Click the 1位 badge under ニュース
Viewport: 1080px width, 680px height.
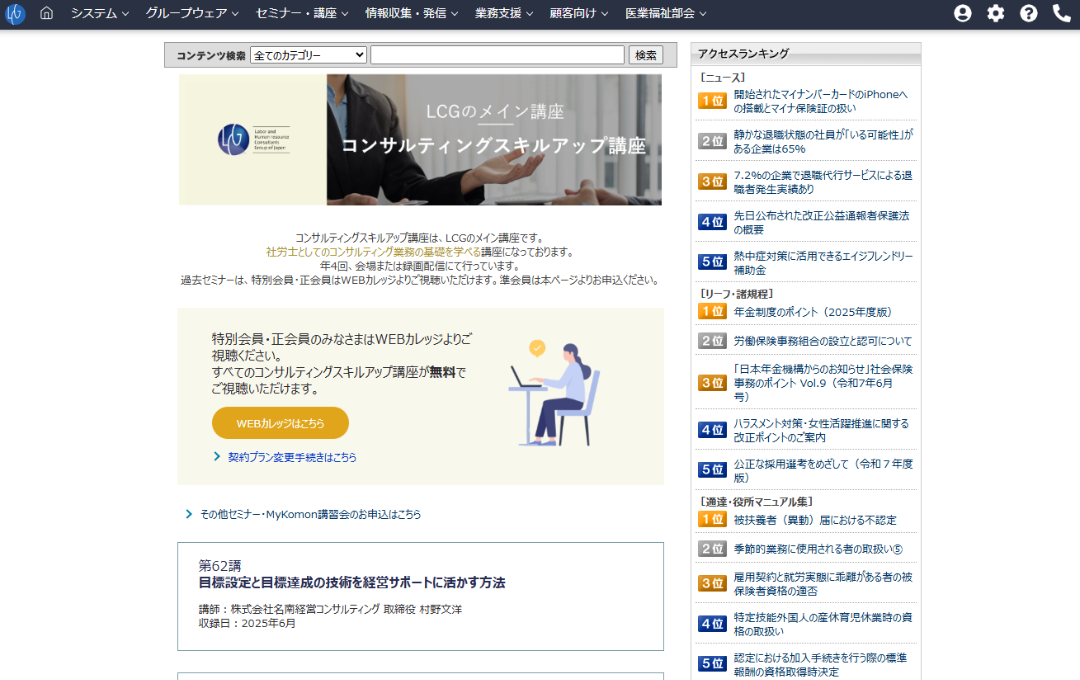pyautogui.click(x=712, y=101)
